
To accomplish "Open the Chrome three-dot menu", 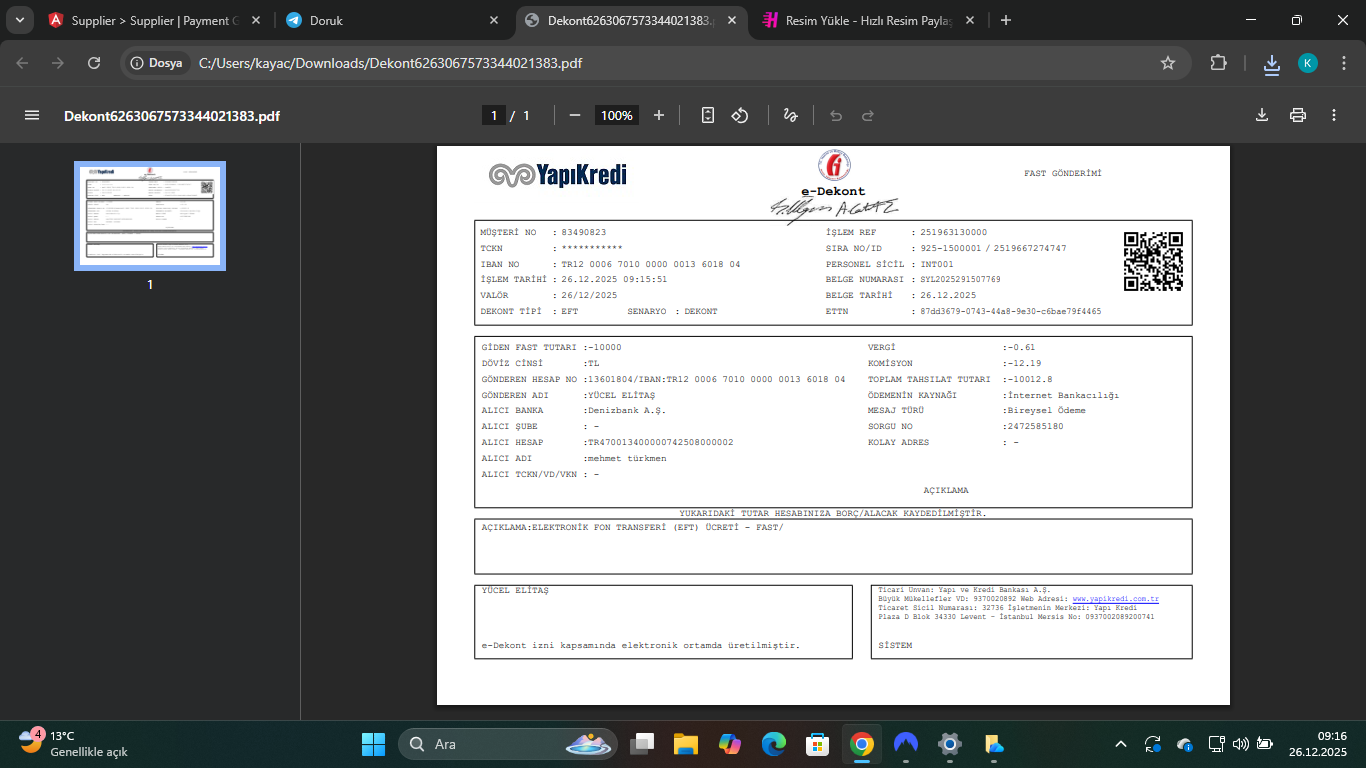I will 1344,63.
